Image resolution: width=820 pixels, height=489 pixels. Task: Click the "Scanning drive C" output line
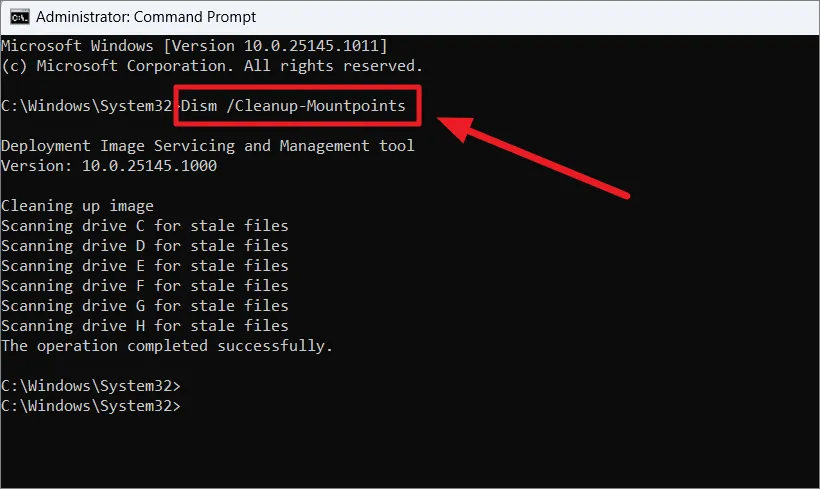click(144, 226)
